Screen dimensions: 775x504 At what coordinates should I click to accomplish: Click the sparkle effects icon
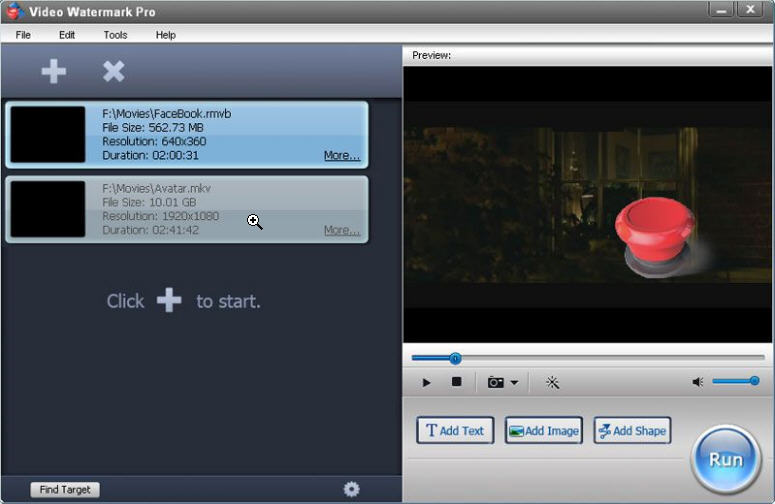point(552,382)
